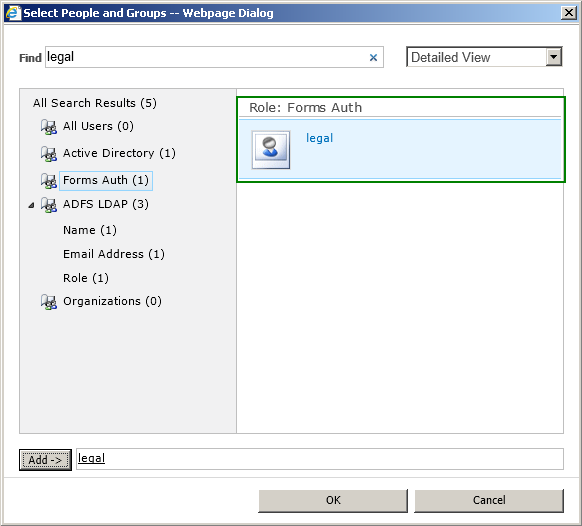The width and height of the screenshot is (582, 526).
Task: Select All Search Results (5)
Action: pyautogui.click(x=95, y=103)
